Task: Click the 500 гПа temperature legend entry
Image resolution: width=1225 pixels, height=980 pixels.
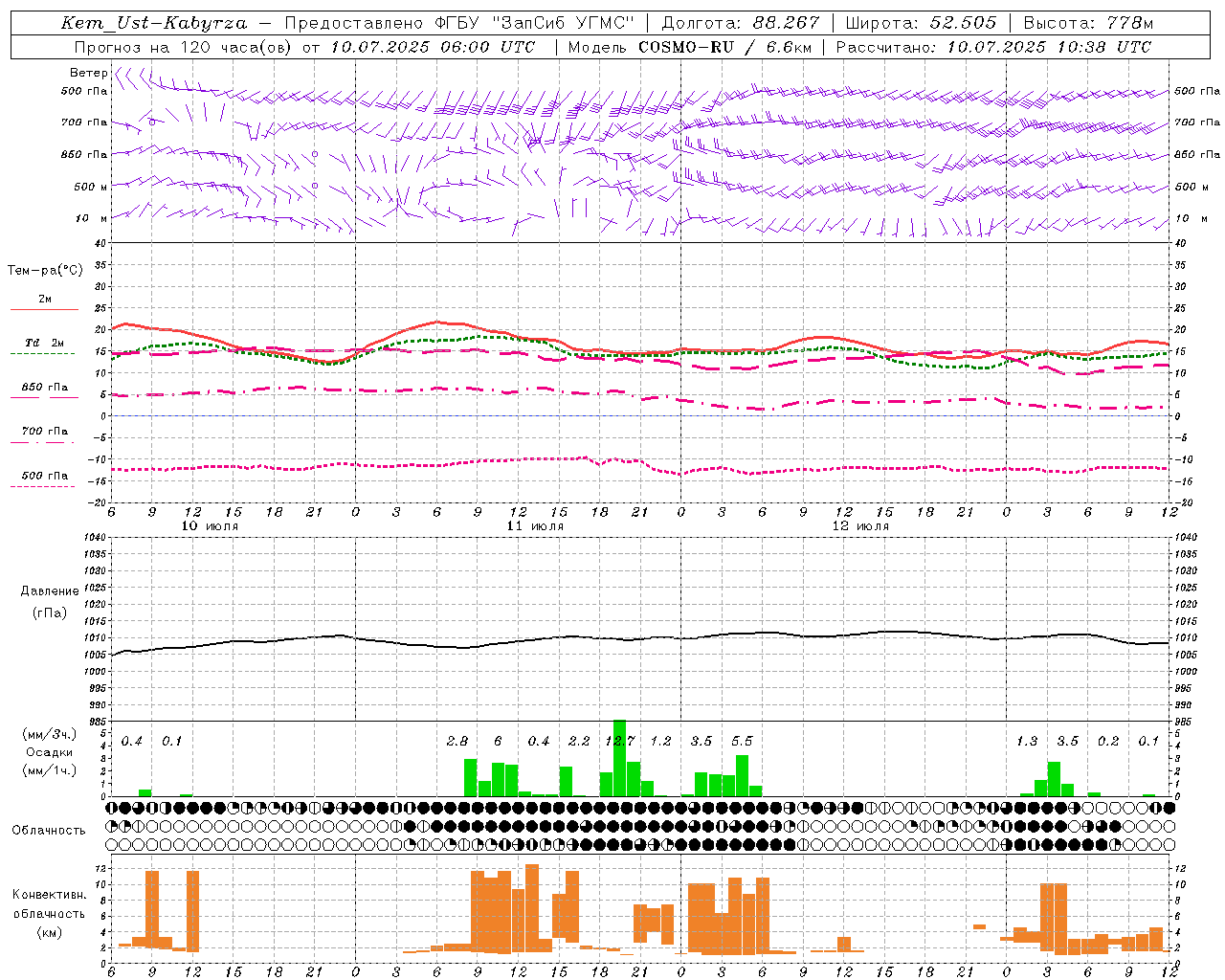Action: [x=45, y=476]
